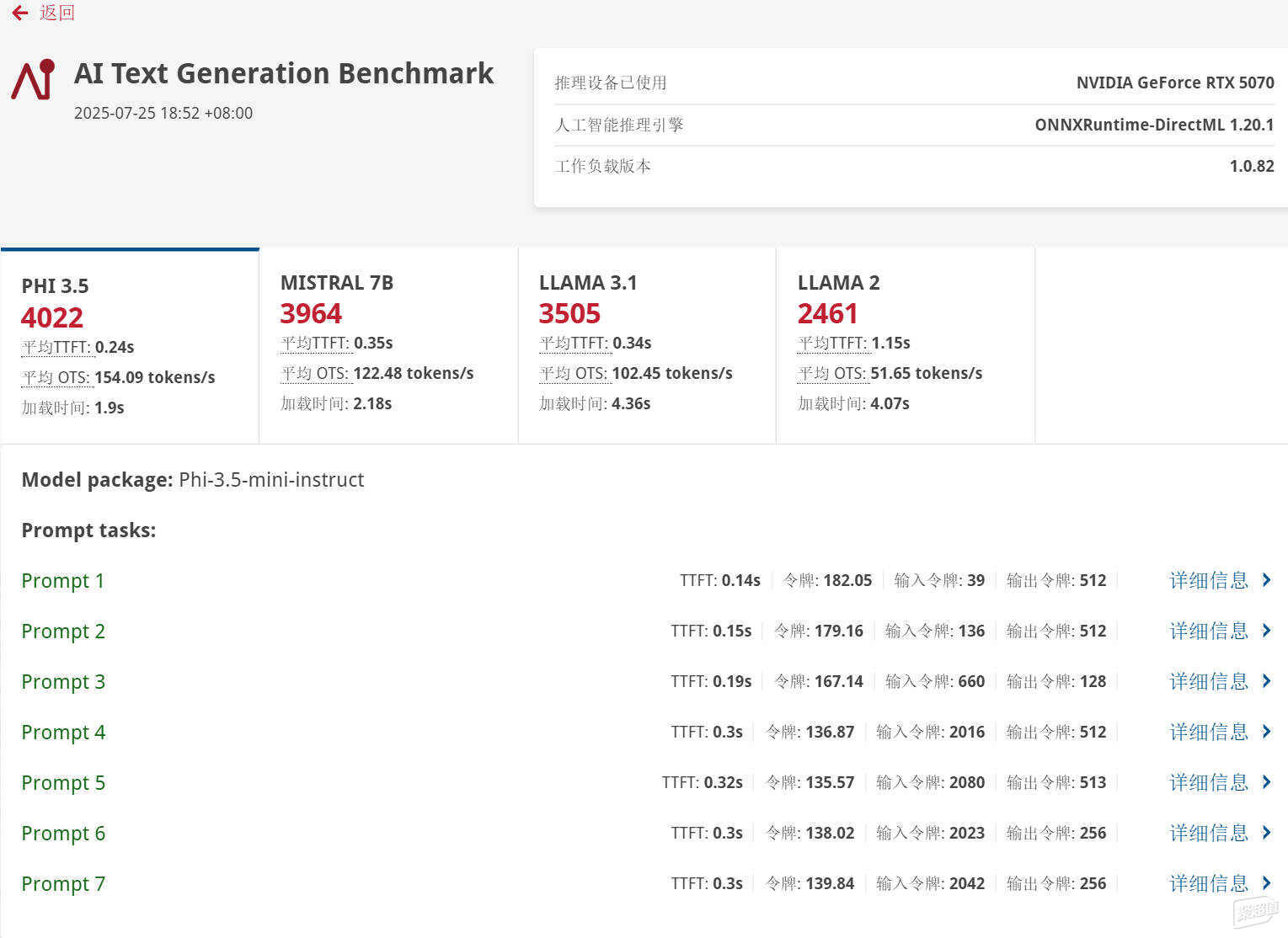Screen dimensions: 1288x938
Task: Expand Prompt 2 chevron arrow
Action: 1266,631
